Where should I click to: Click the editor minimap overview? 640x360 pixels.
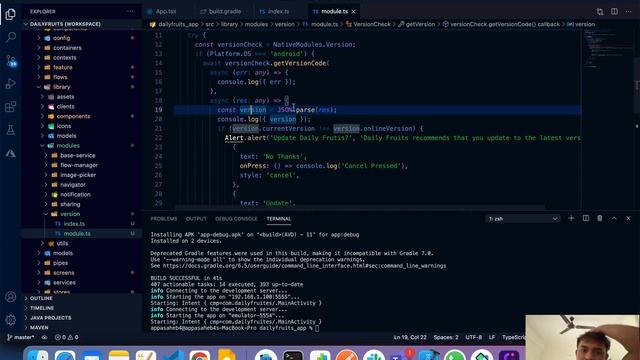[x=607, y=49]
